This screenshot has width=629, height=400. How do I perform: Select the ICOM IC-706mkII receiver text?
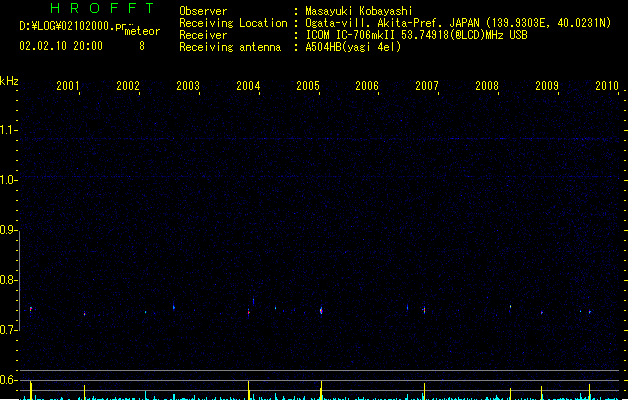416,35
